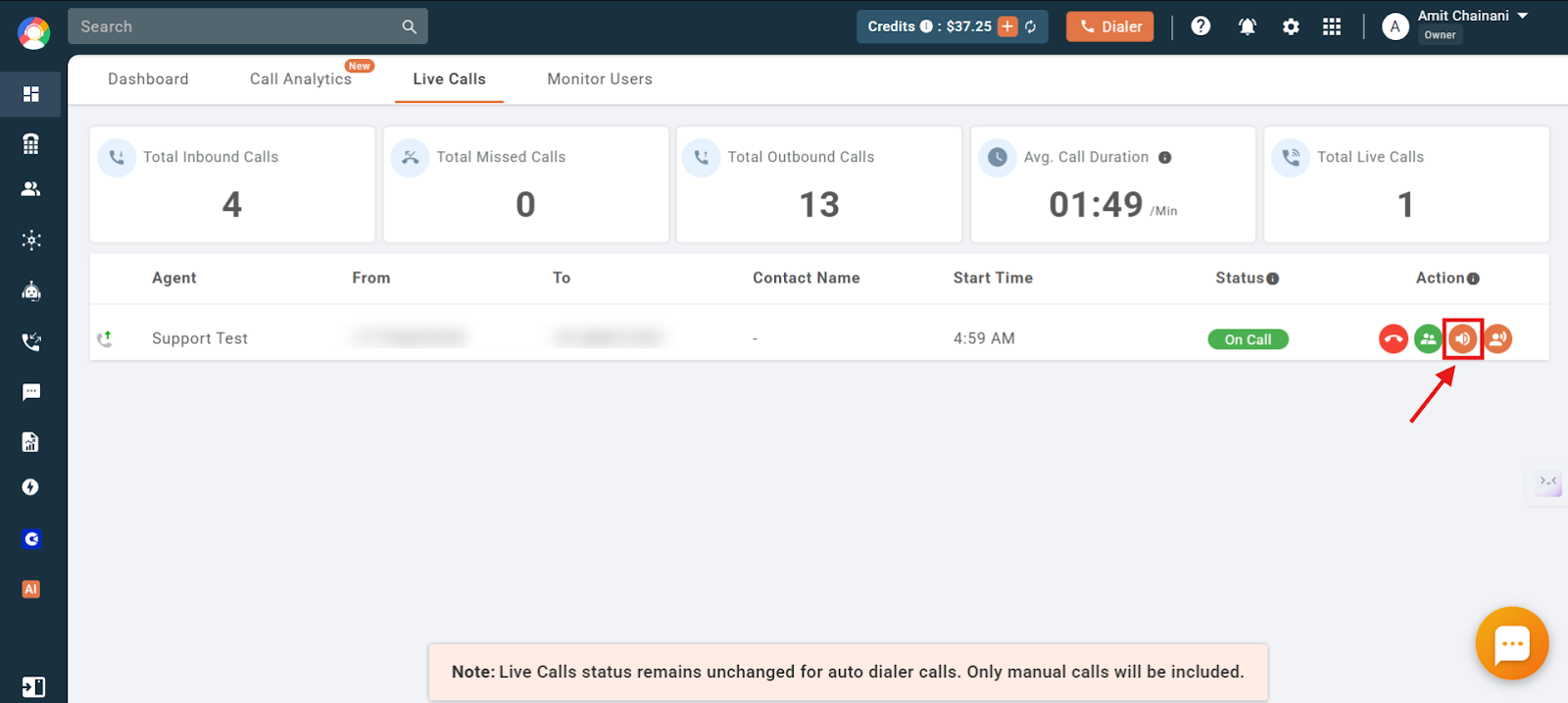Switch to the Dashboard tab
The image size is (1568, 703).
(x=148, y=79)
